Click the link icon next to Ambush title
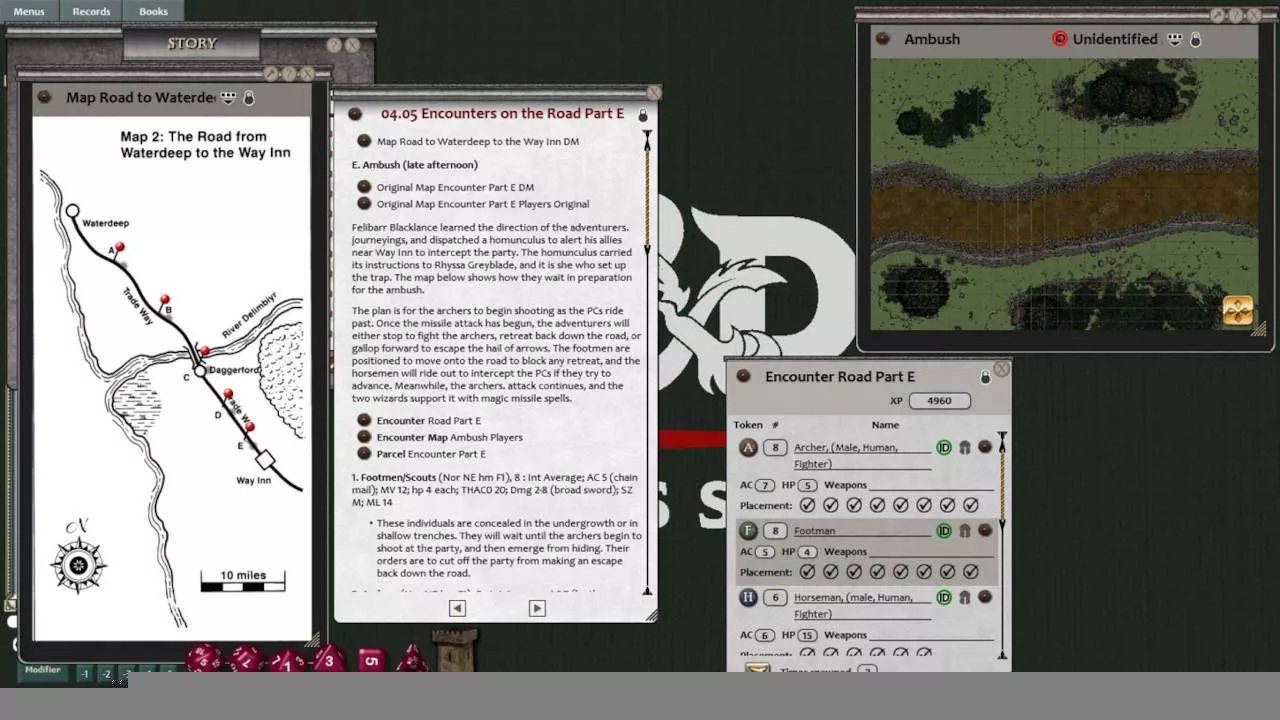The width and height of the screenshot is (1280, 720). pos(883,39)
